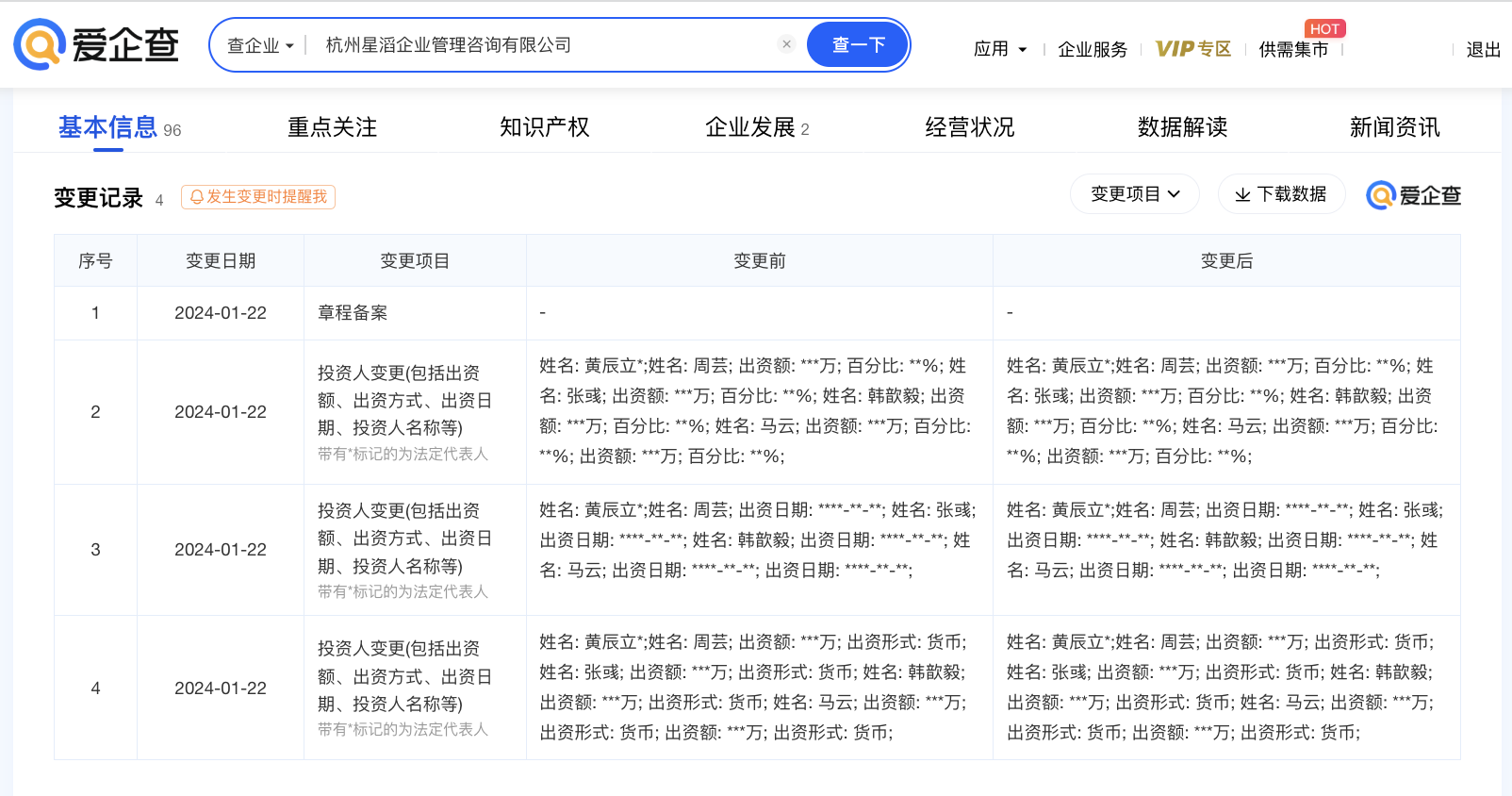This screenshot has height=796, width=1512.
Task: Click the 变更前 column header
Action: click(x=760, y=261)
